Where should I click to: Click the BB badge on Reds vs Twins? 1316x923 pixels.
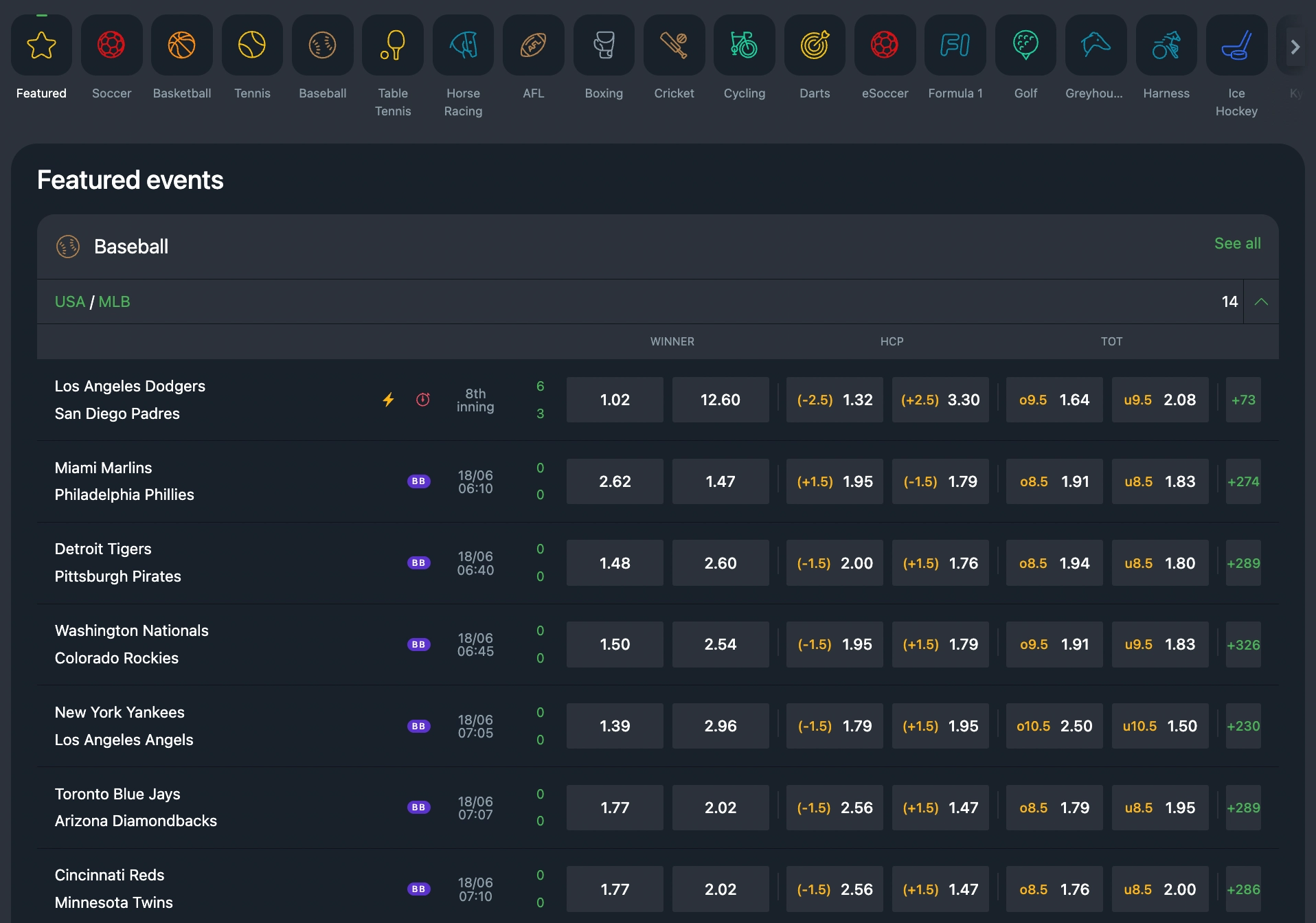tap(419, 889)
